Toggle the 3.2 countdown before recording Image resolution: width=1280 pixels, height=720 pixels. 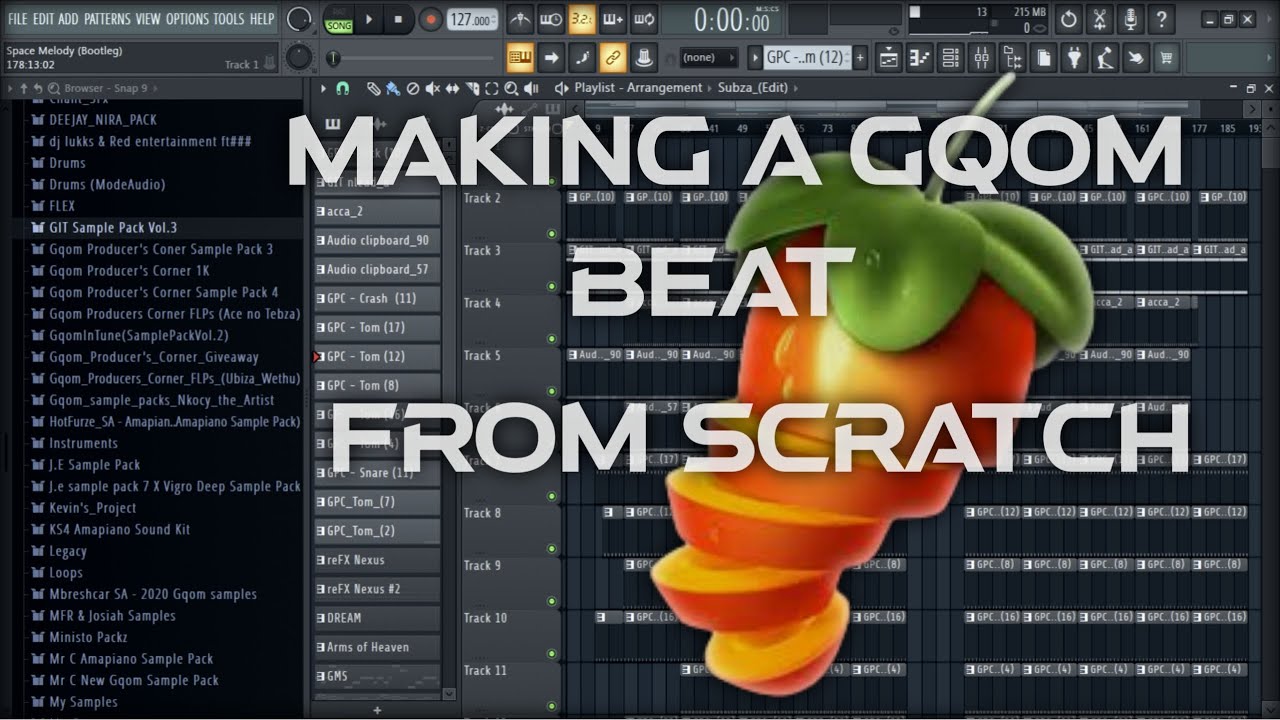[582, 19]
